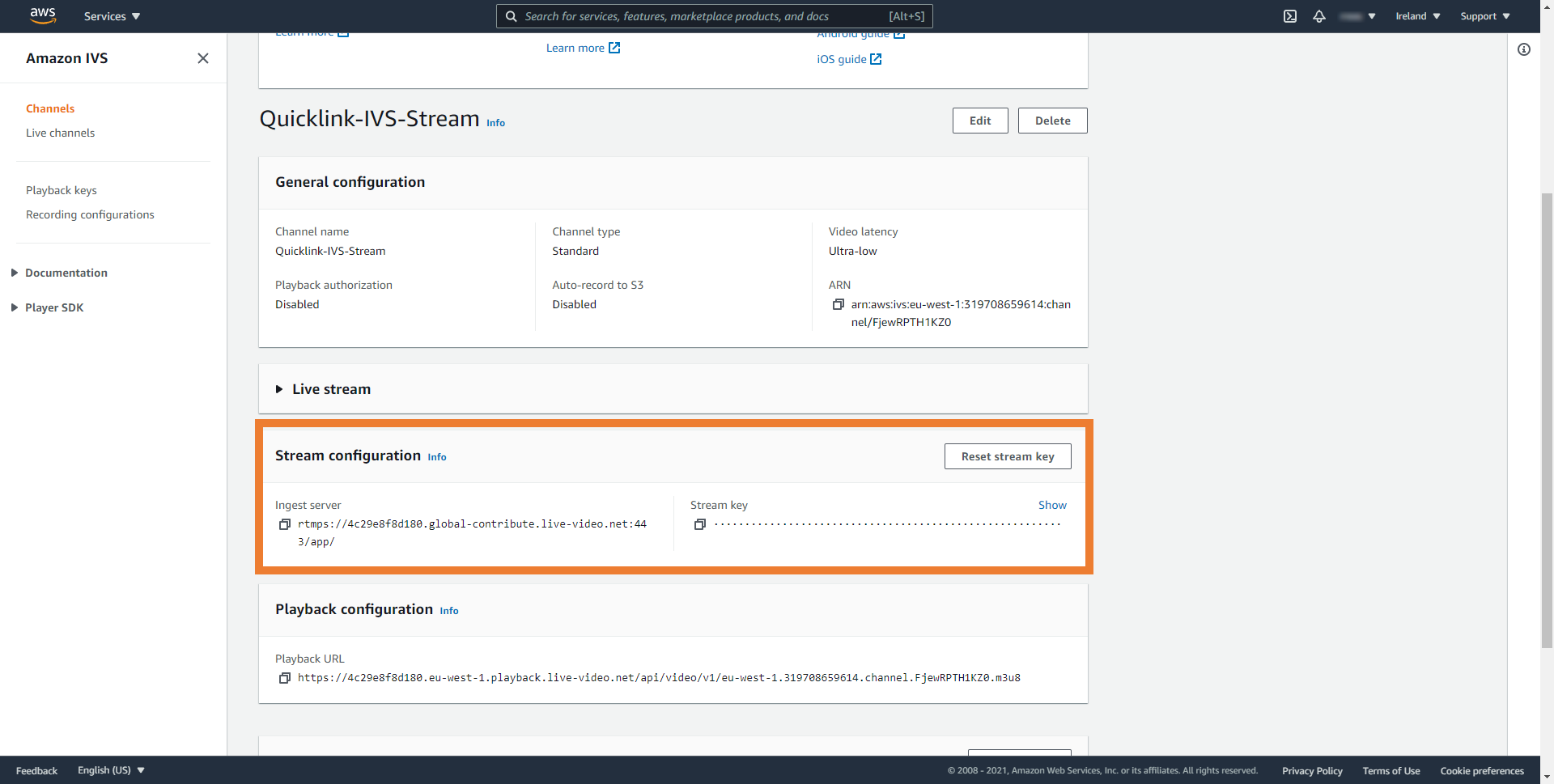Open the AWS home logo

point(43,15)
